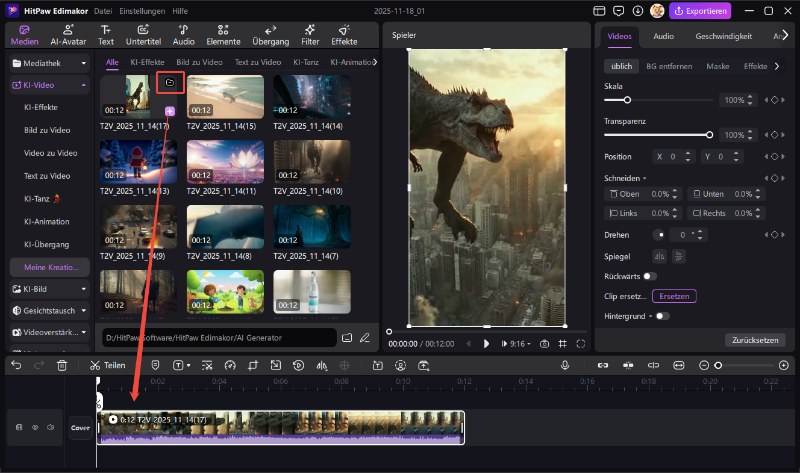Image resolution: width=800 pixels, height=473 pixels.
Task: Open the Audio library panel
Action: point(183,35)
